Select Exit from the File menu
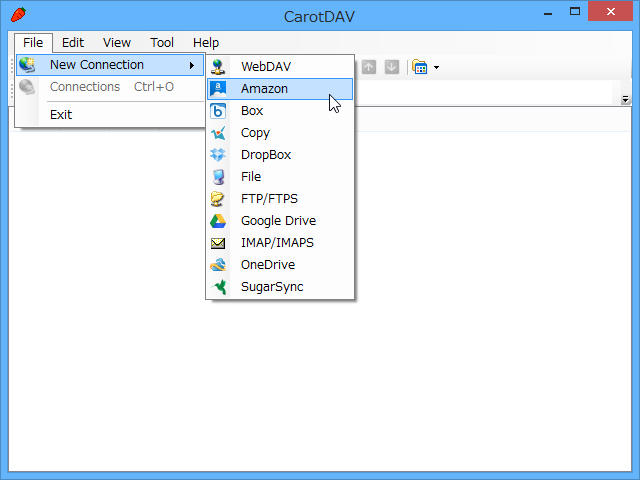 [110, 115]
